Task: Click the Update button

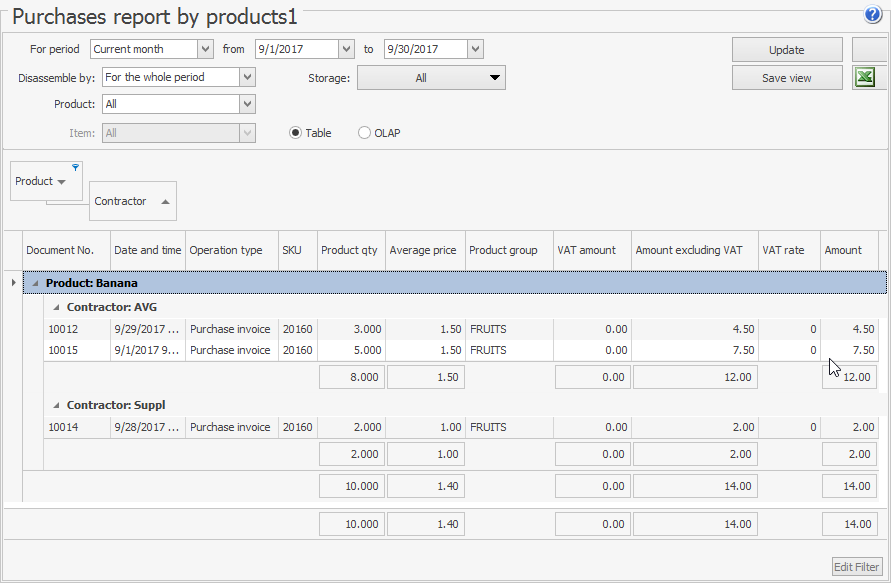Action: pyautogui.click(x=786, y=50)
